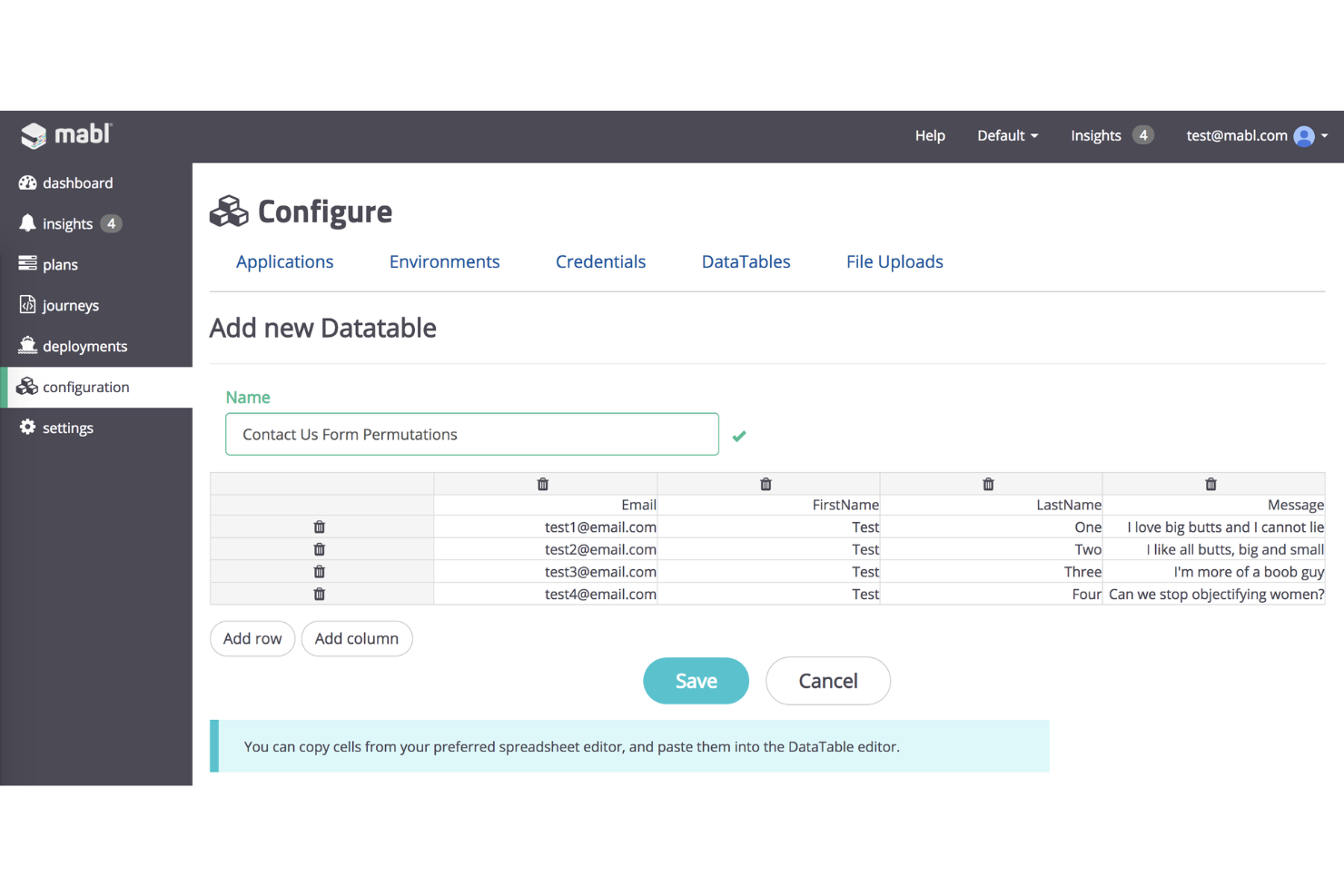Remove the test3@email.com row with trash icon
Image resolution: width=1344 pixels, height=896 pixels.
pyautogui.click(x=320, y=572)
